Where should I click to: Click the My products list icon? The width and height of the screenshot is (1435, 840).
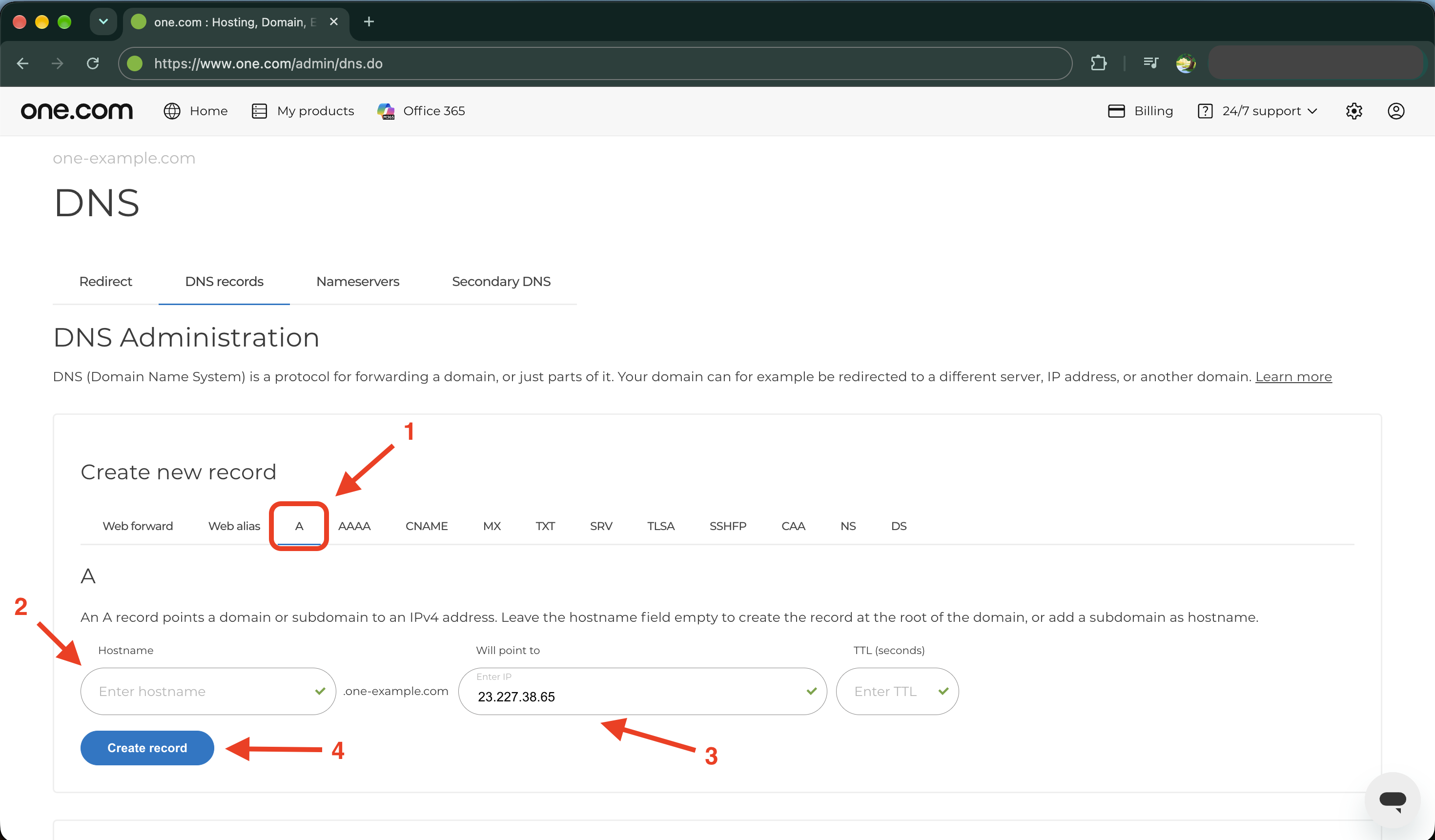click(259, 111)
